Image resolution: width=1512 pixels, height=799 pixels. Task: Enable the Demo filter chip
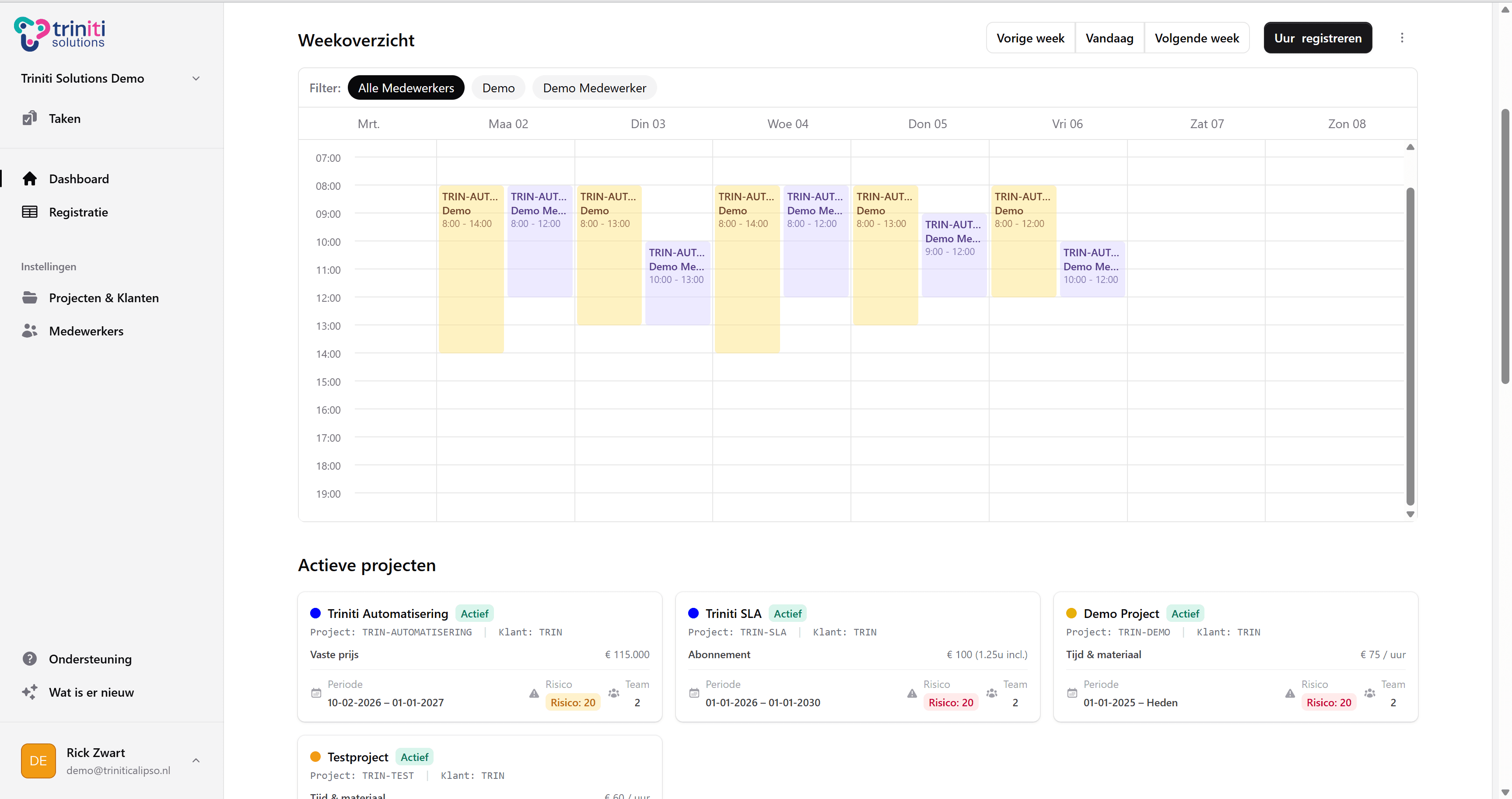click(x=498, y=87)
